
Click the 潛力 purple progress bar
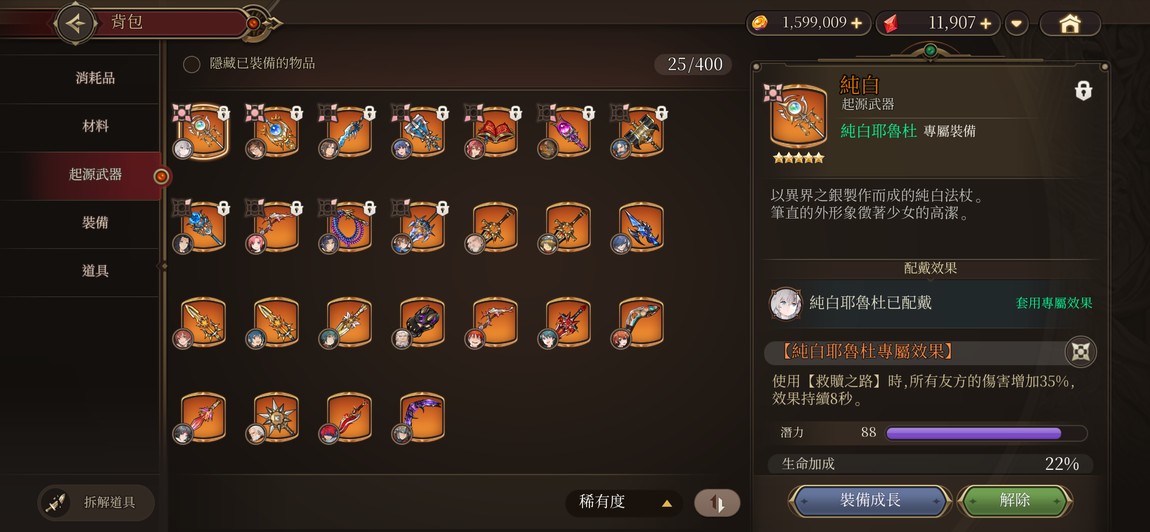tap(986, 433)
